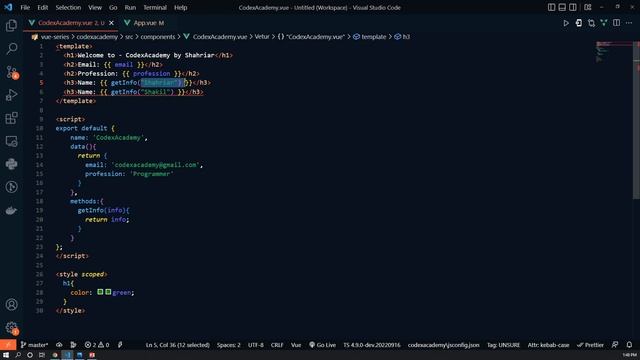Click the VS Code logo in title bar
640x360 pixels.
pos(8,7)
